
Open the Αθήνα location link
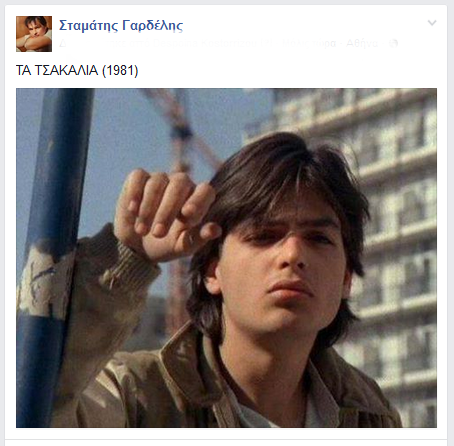click(x=362, y=43)
